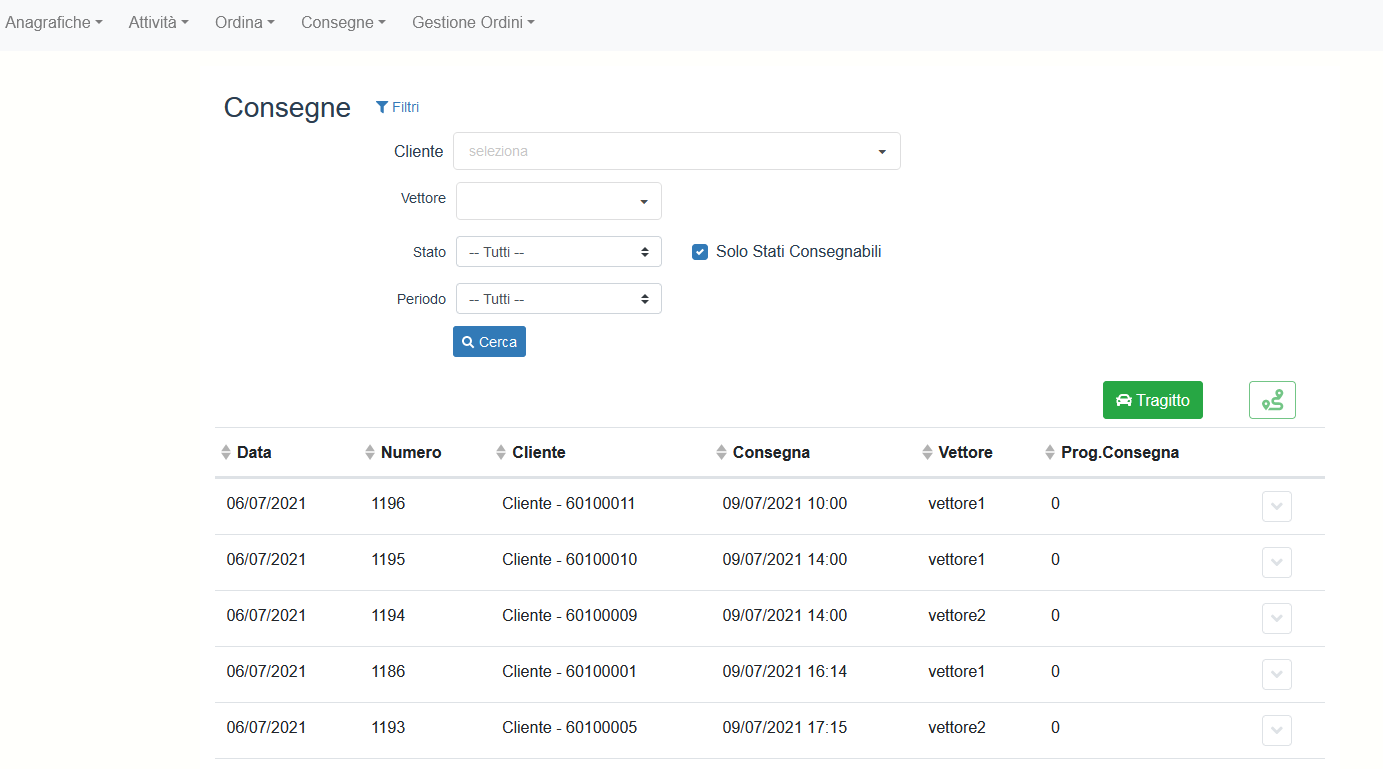
Task: Open the Anagrafiche menu
Action: pos(54,22)
